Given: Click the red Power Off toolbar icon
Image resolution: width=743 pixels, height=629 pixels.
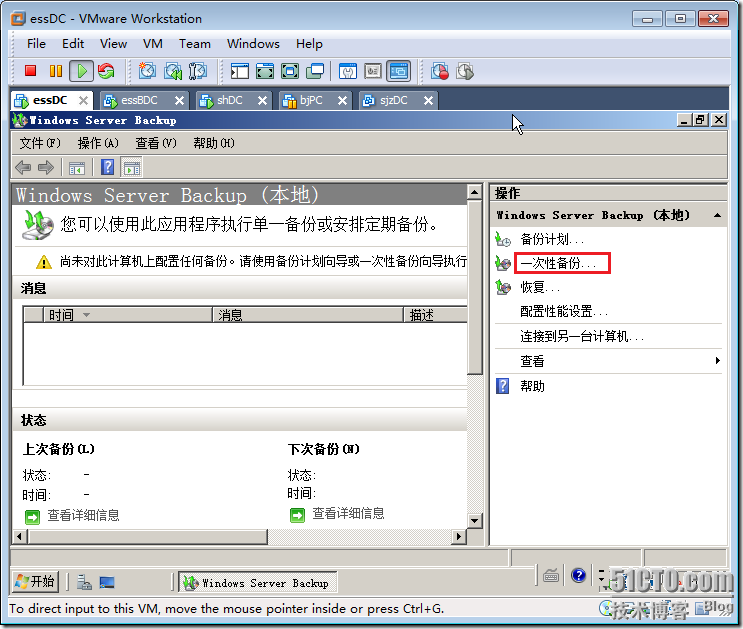Looking at the screenshot, I should point(31,71).
